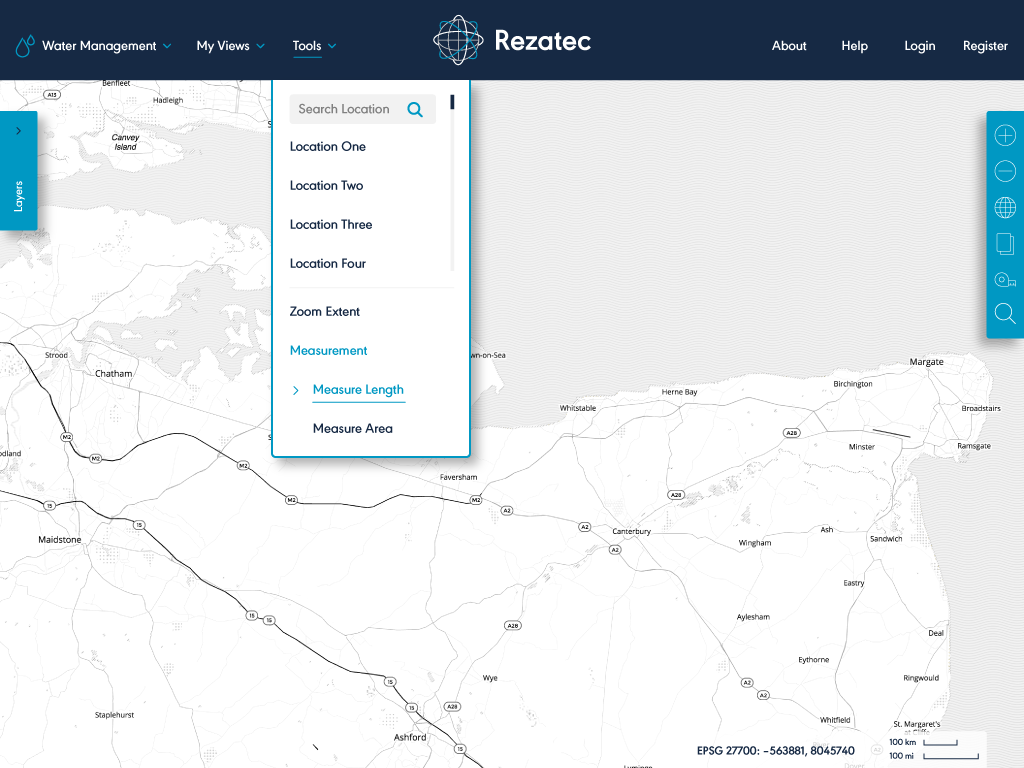Viewport: 1024px width, 768px height.
Task: Collapse the Tools dropdown menu
Action: 314,46
